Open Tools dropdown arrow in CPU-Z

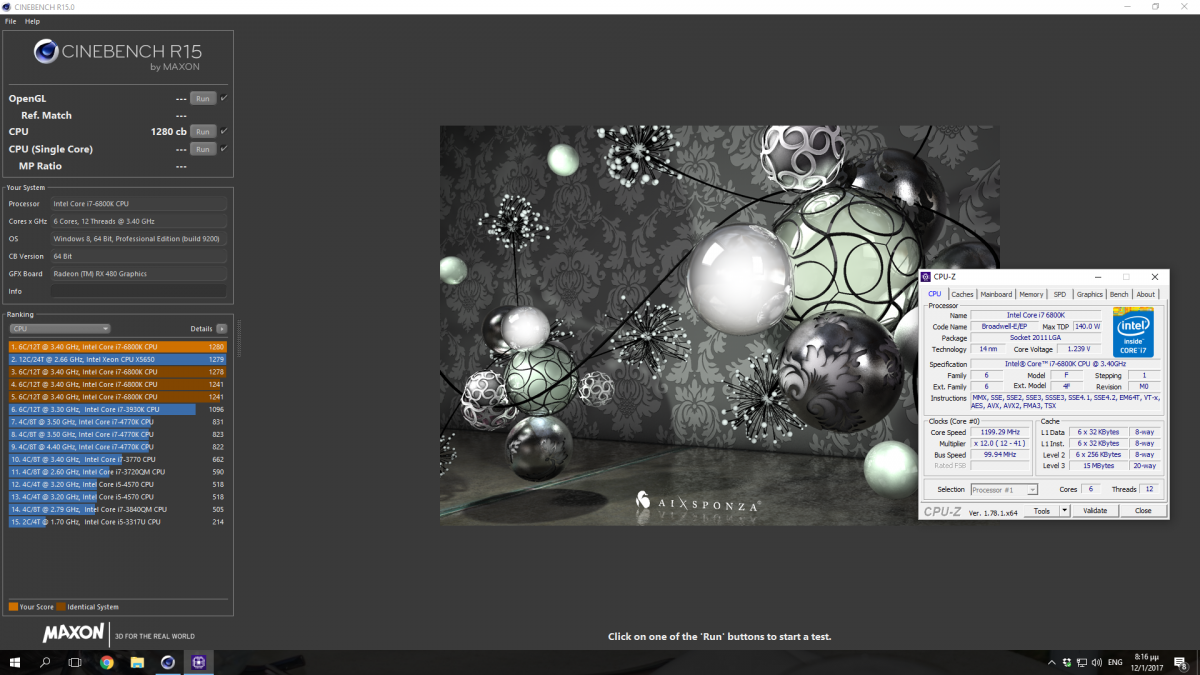[1065, 510]
